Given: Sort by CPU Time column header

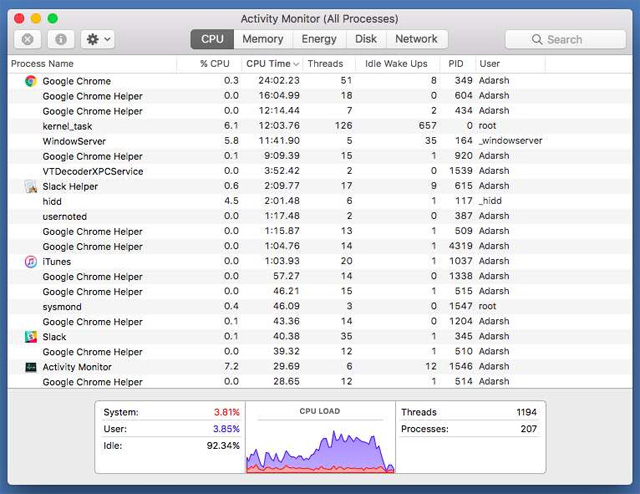Looking at the screenshot, I should [x=270, y=64].
